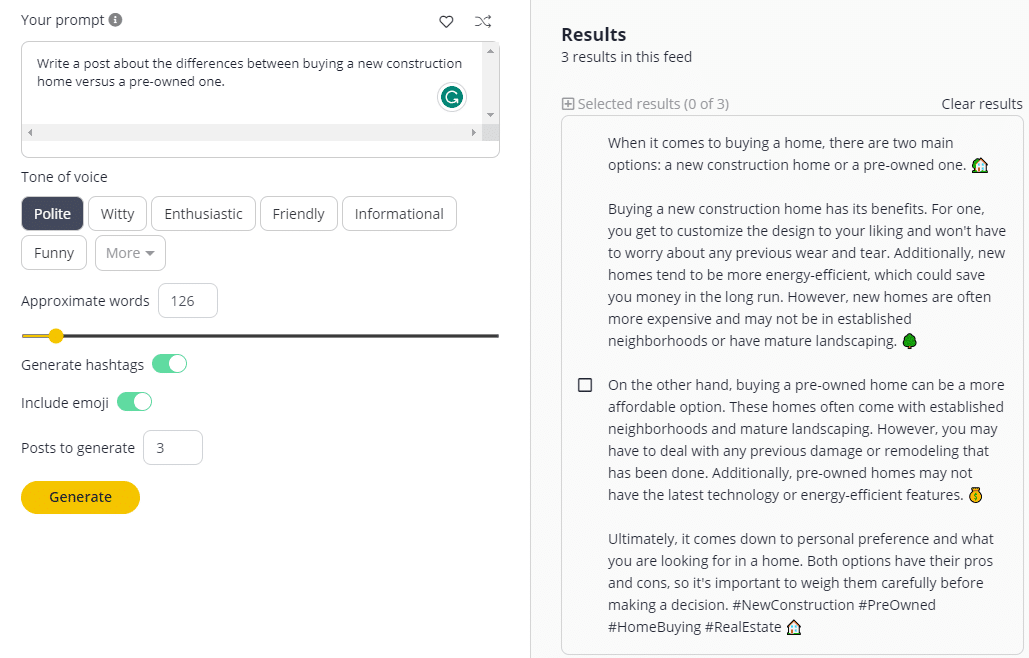Click inside the Posts to generate field
1029x658 pixels.
(172, 447)
